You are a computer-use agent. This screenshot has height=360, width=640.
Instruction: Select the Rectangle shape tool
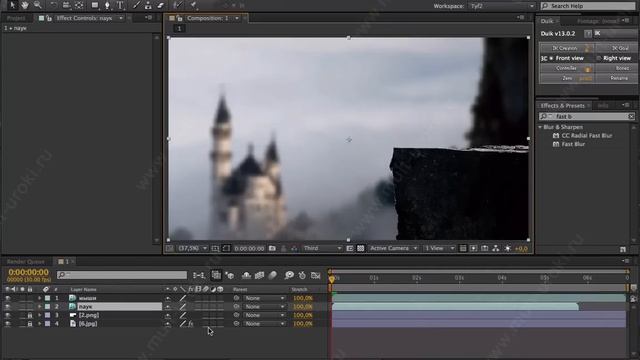pos(95,5)
